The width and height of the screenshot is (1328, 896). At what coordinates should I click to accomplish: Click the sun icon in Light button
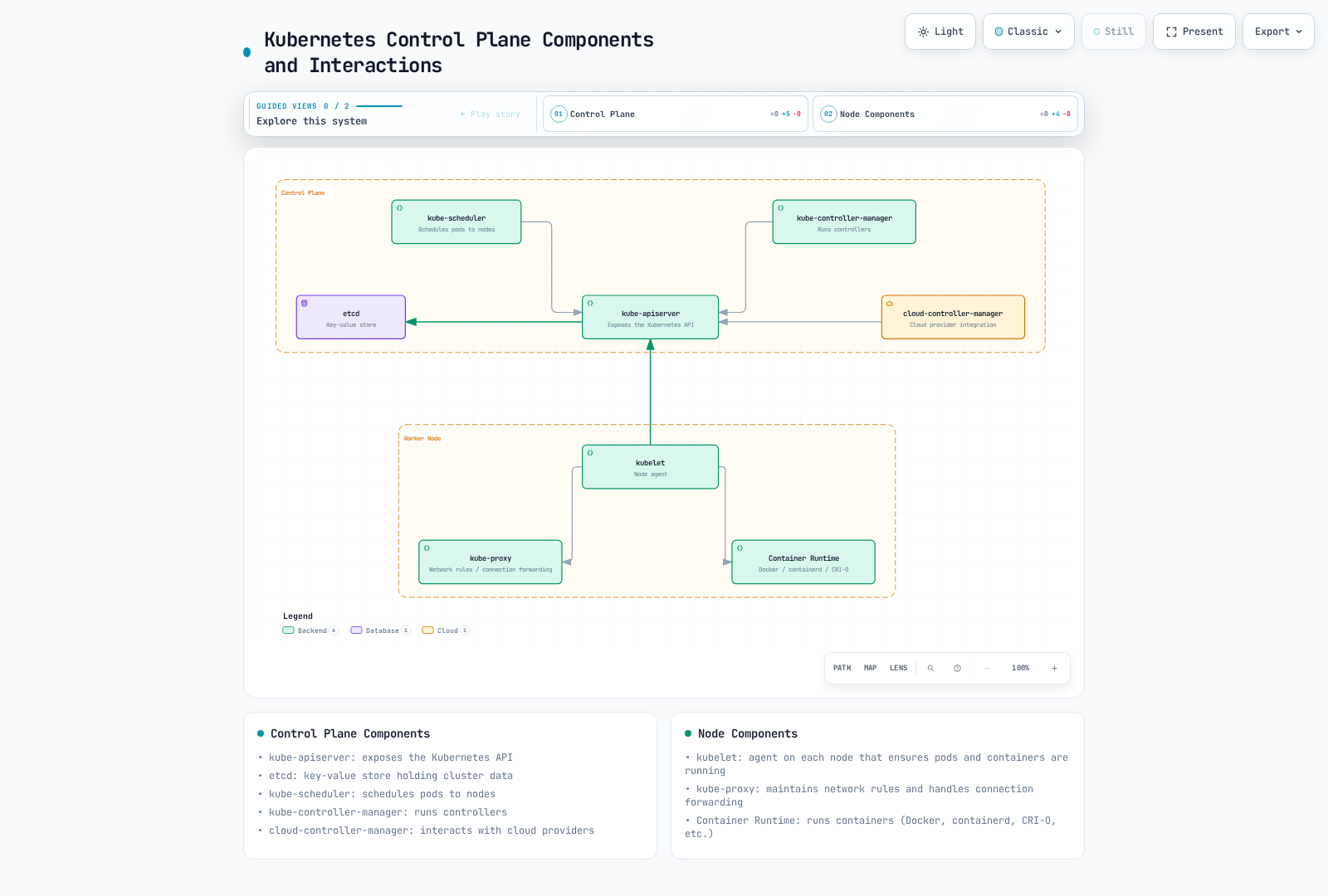[923, 32]
